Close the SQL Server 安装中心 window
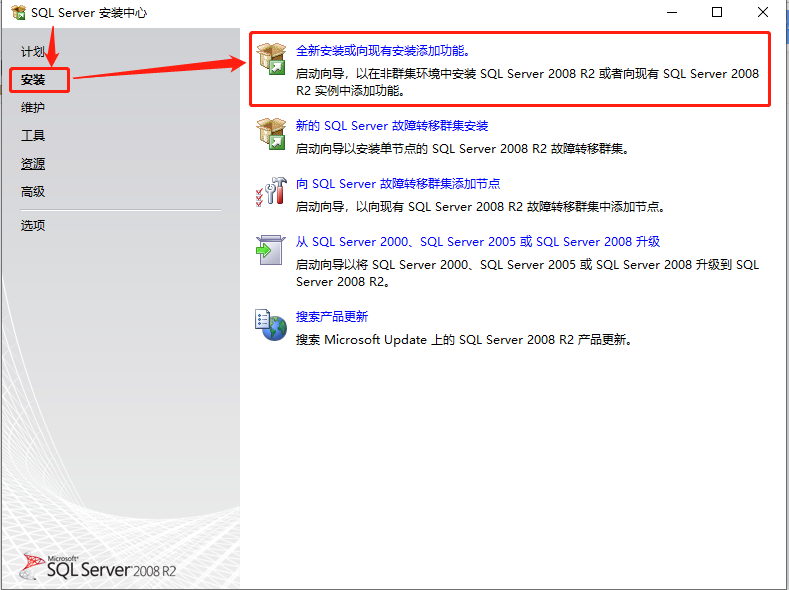Image resolution: width=789 pixels, height=590 pixels. (763, 13)
